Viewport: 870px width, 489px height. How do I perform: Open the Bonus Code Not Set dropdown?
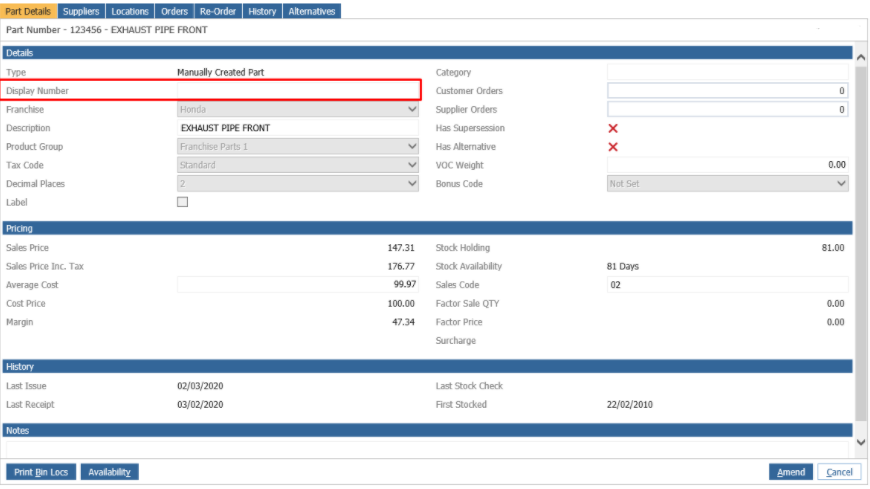point(727,184)
